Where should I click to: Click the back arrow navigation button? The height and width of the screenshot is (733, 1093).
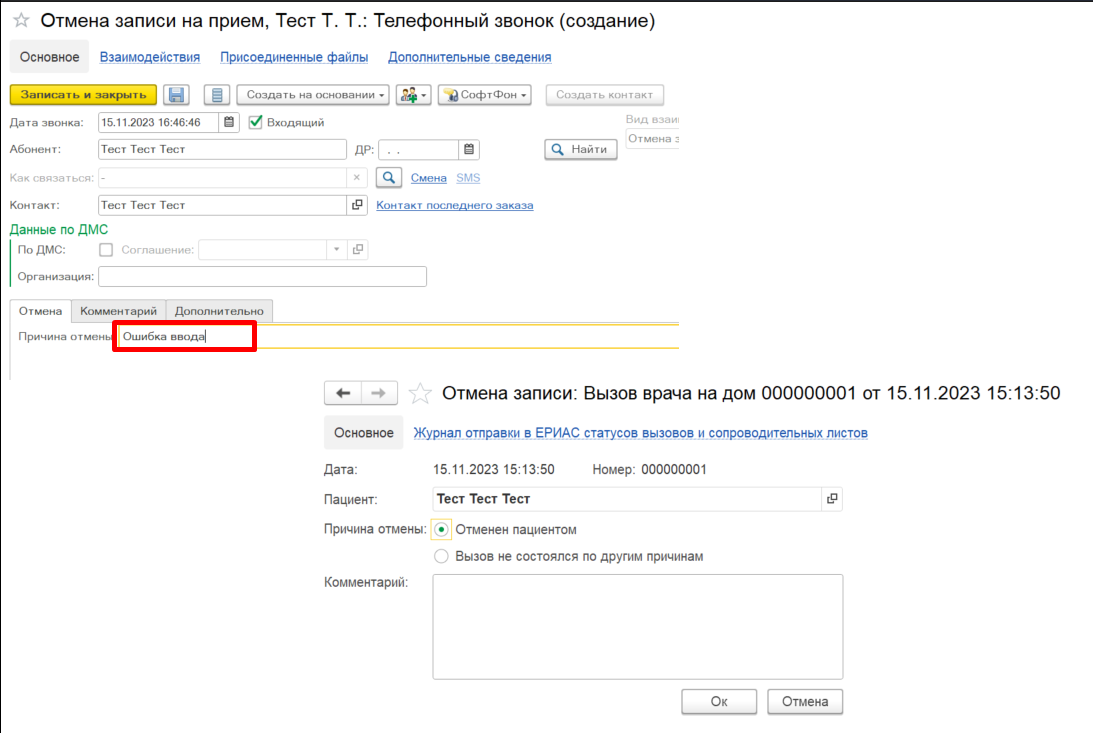[x=343, y=393]
